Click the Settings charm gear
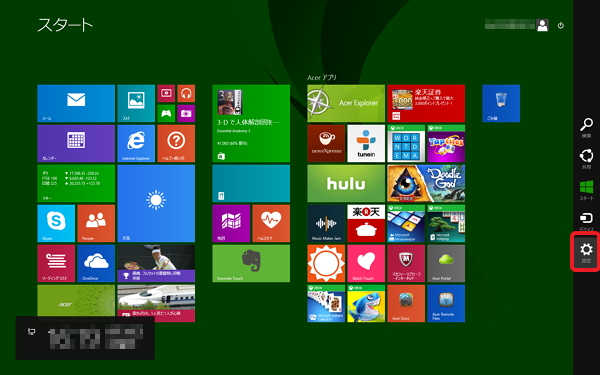This screenshot has width=600, height=375. (x=586, y=252)
